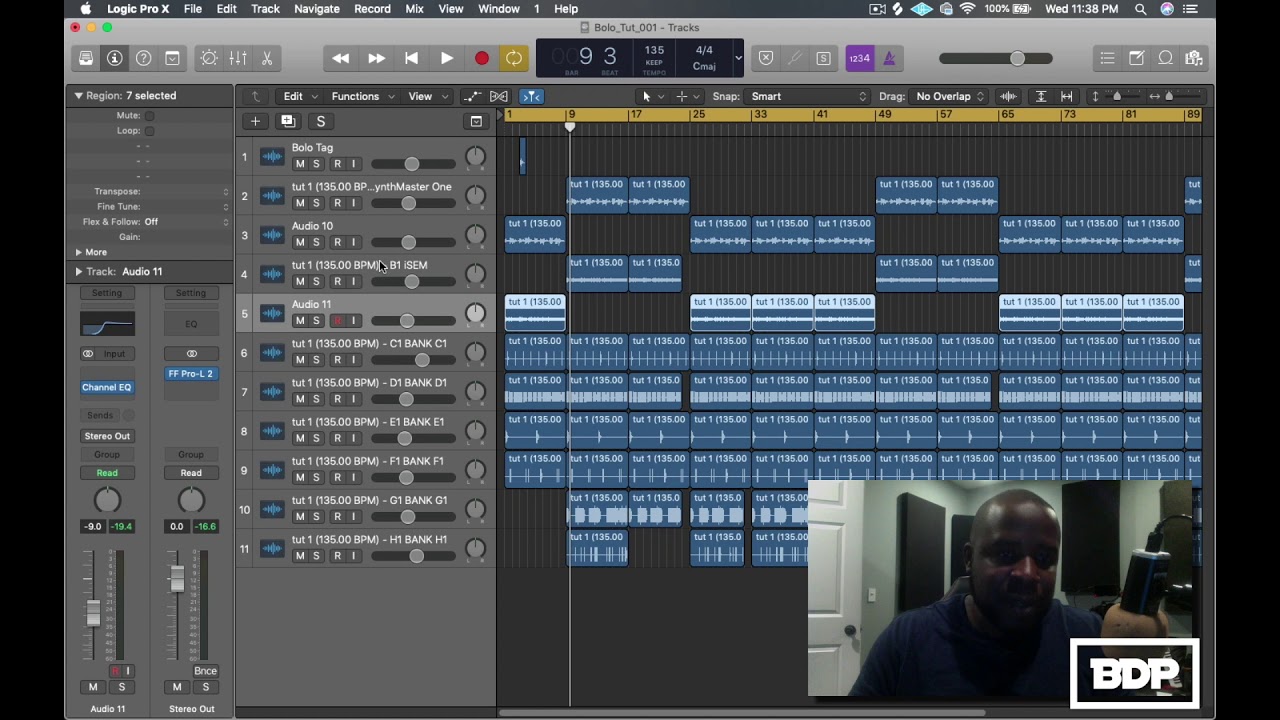Open left-click Pointer tool menu

coord(652,96)
